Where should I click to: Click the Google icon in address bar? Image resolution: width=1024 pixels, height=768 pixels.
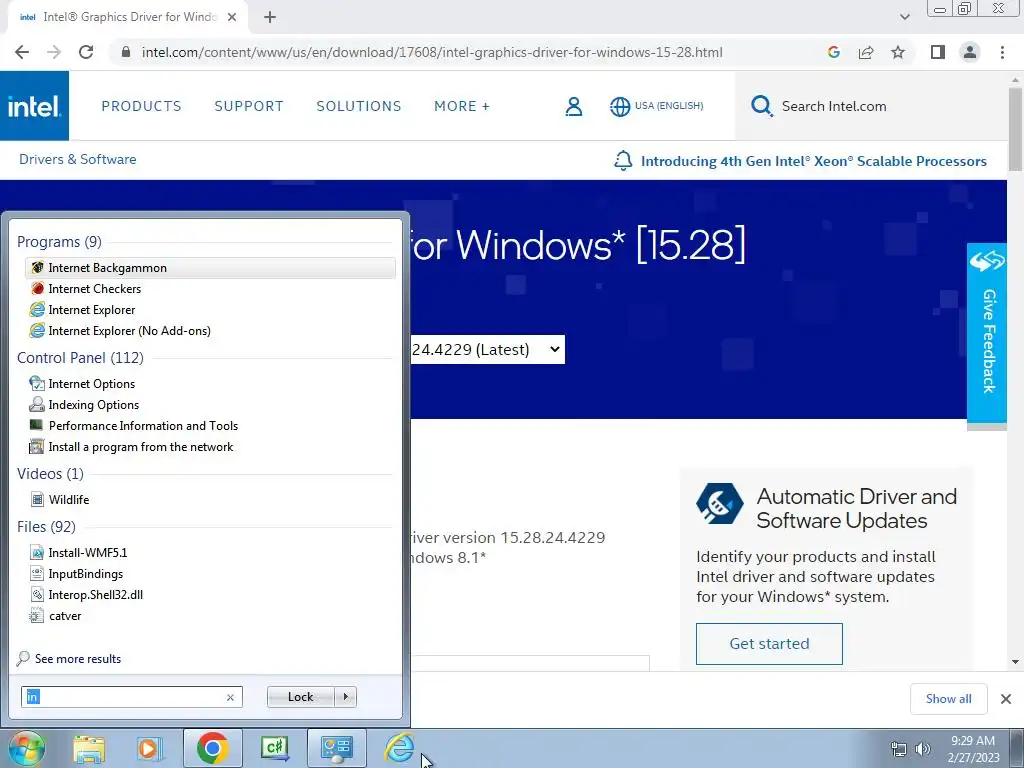point(833,52)
